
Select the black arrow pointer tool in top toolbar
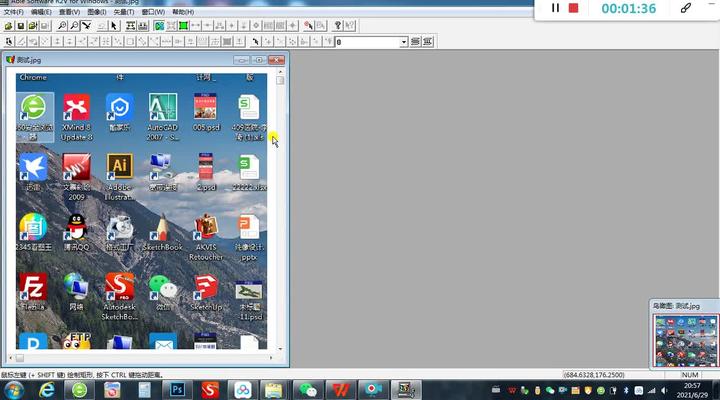tap(114, 26)
